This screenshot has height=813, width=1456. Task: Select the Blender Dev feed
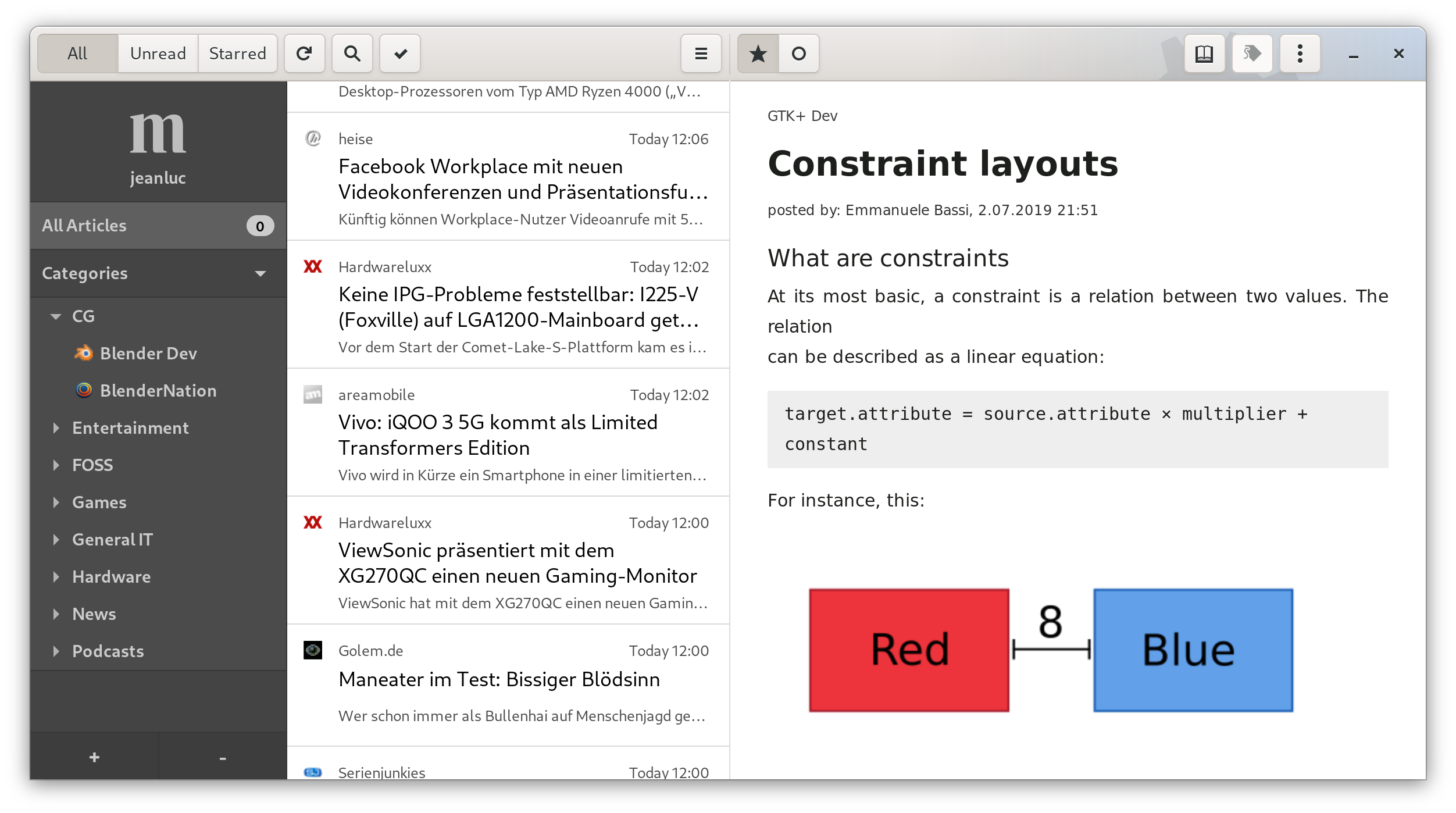158,353
